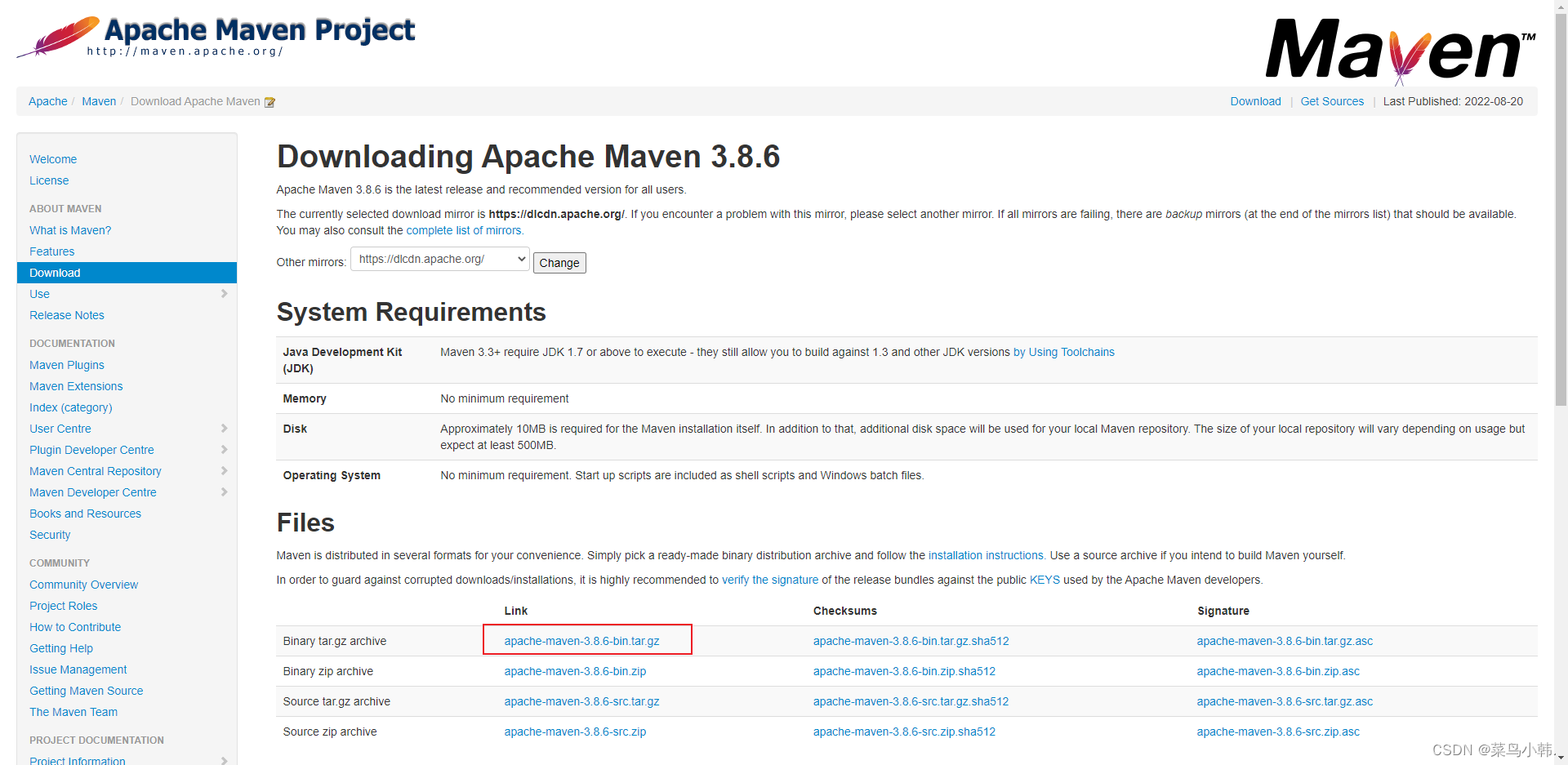This screenshot has width=1568, height=765.
Task: Open the Welcome sidebar item
Action: (x=53, y=159)
